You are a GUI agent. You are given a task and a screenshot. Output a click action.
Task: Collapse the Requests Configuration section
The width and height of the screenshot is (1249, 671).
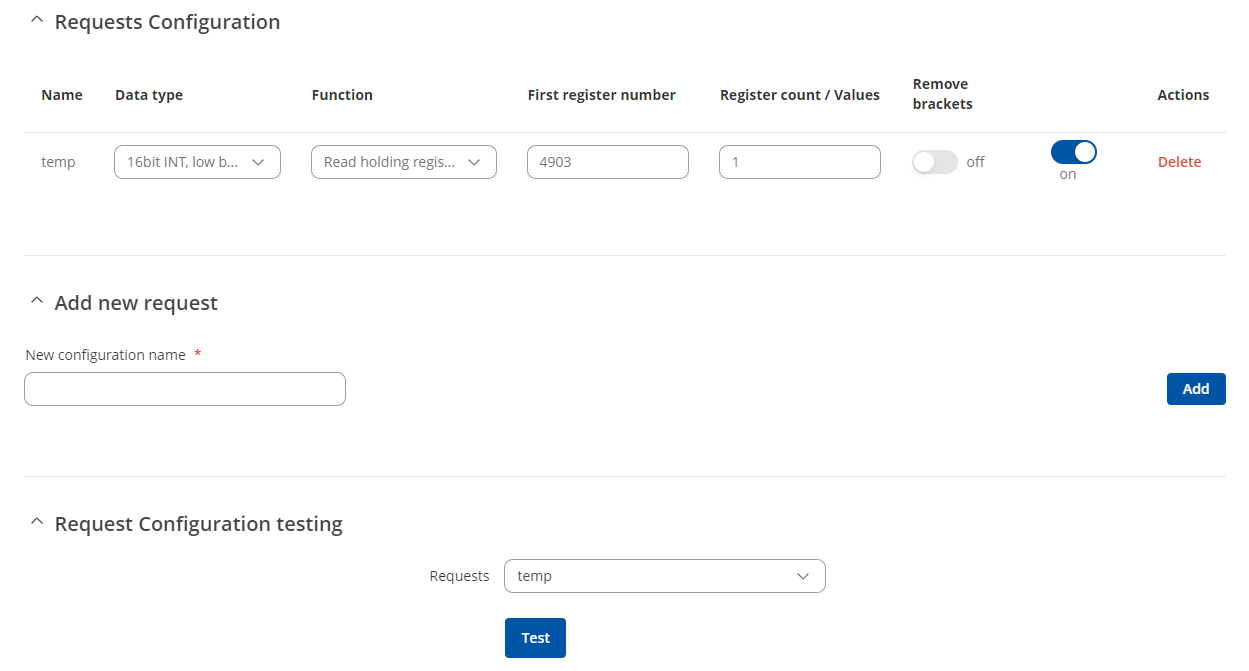pos(37,21)
